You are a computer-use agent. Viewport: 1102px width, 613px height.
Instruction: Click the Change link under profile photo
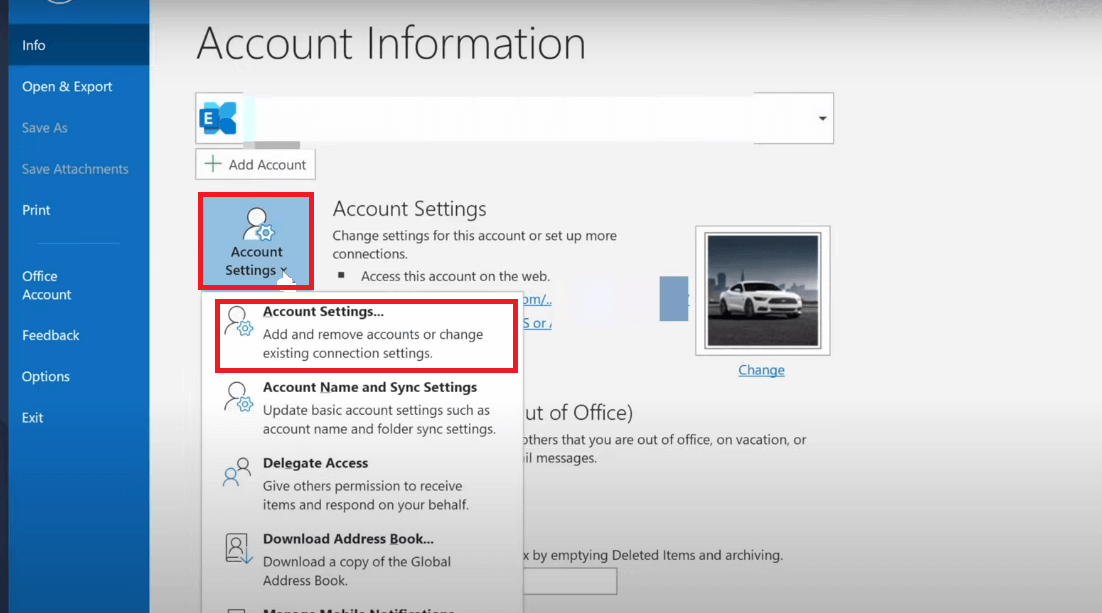click(x=761, y=370)
